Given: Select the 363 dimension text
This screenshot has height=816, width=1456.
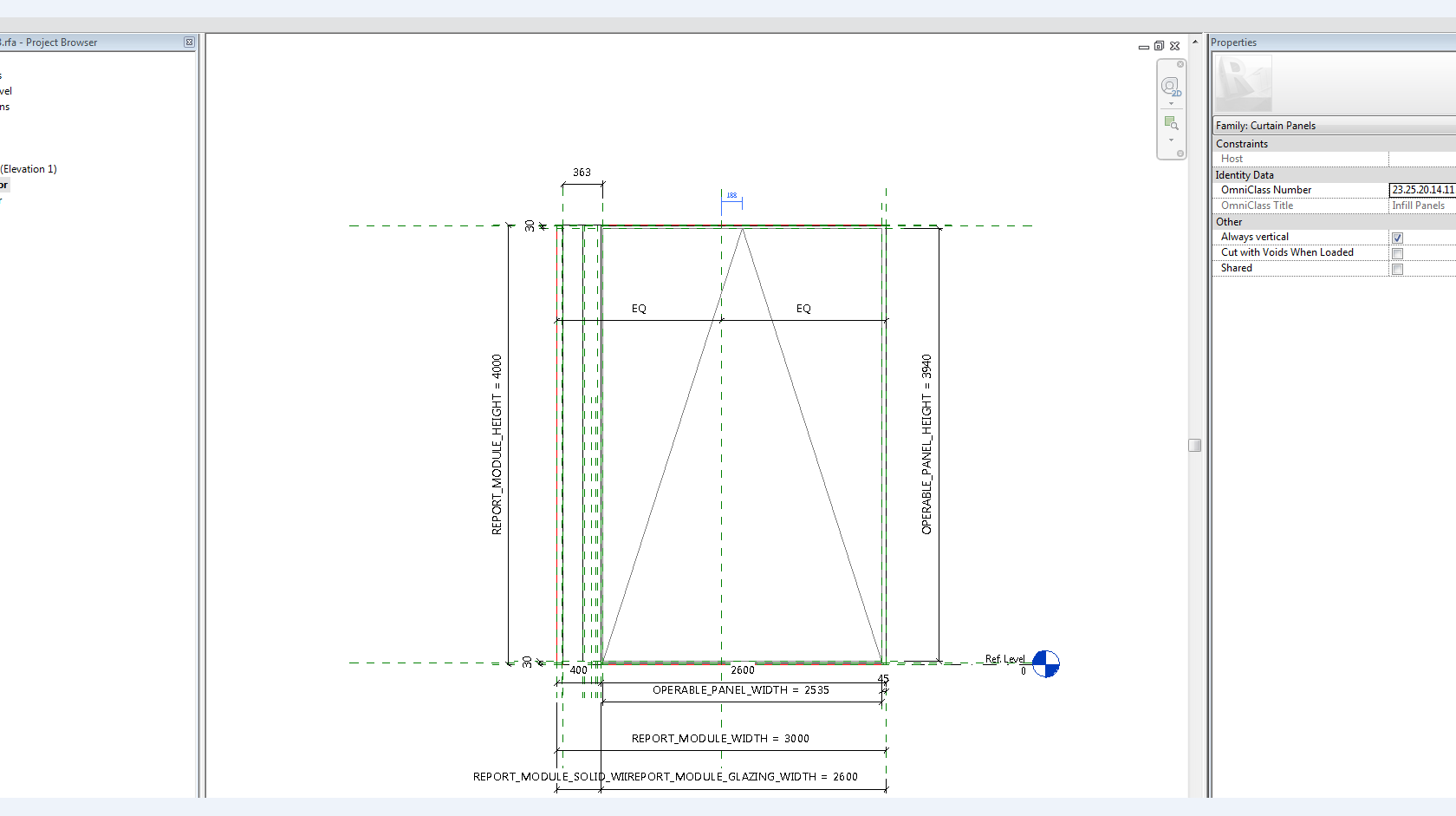Looking at the screenshot, I should click(x=582, y=173).
